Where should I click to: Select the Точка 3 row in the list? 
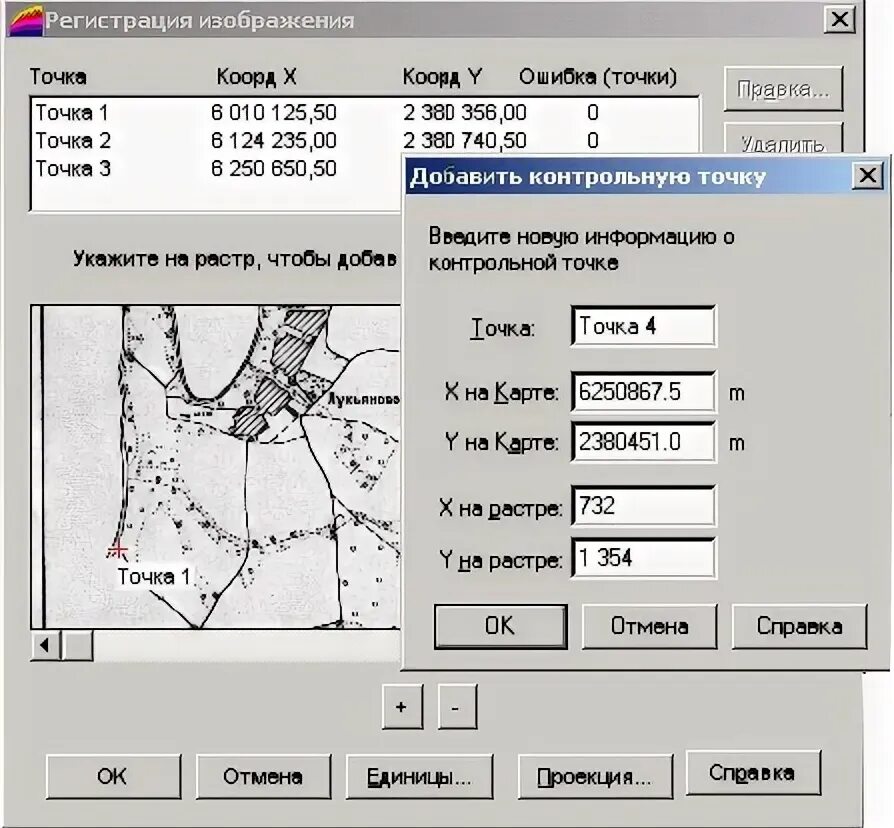(x=217, y=168)
